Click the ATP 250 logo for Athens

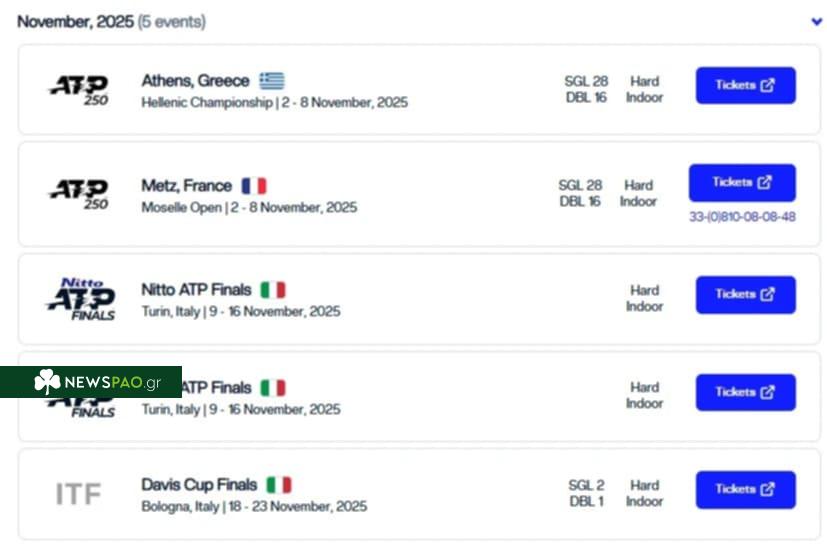pyautogui.click(x=79, y=91)
